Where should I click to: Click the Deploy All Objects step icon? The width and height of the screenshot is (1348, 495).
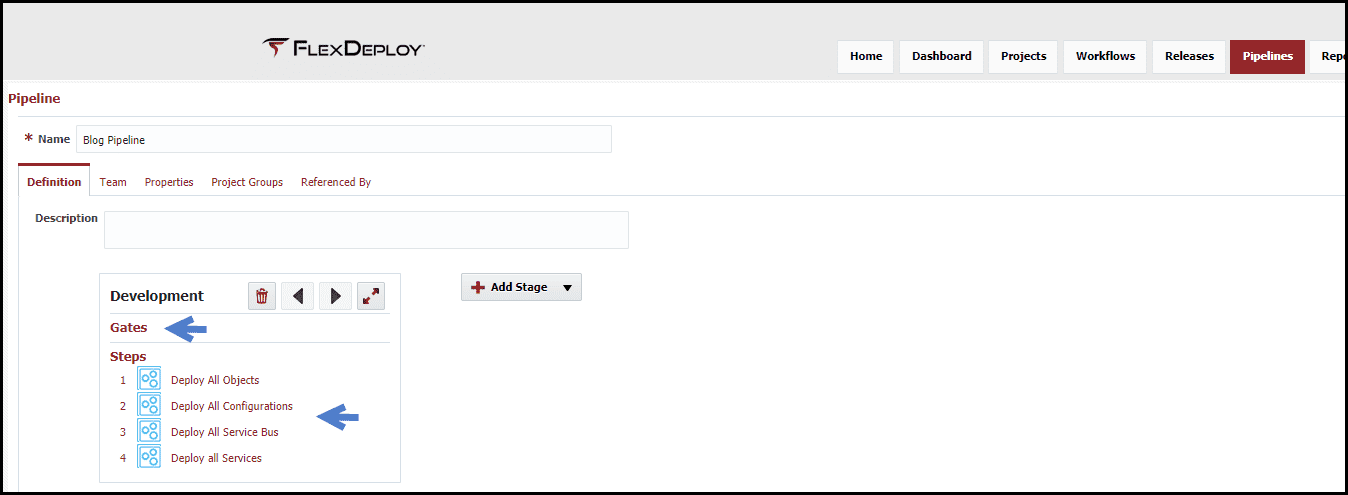149,379
